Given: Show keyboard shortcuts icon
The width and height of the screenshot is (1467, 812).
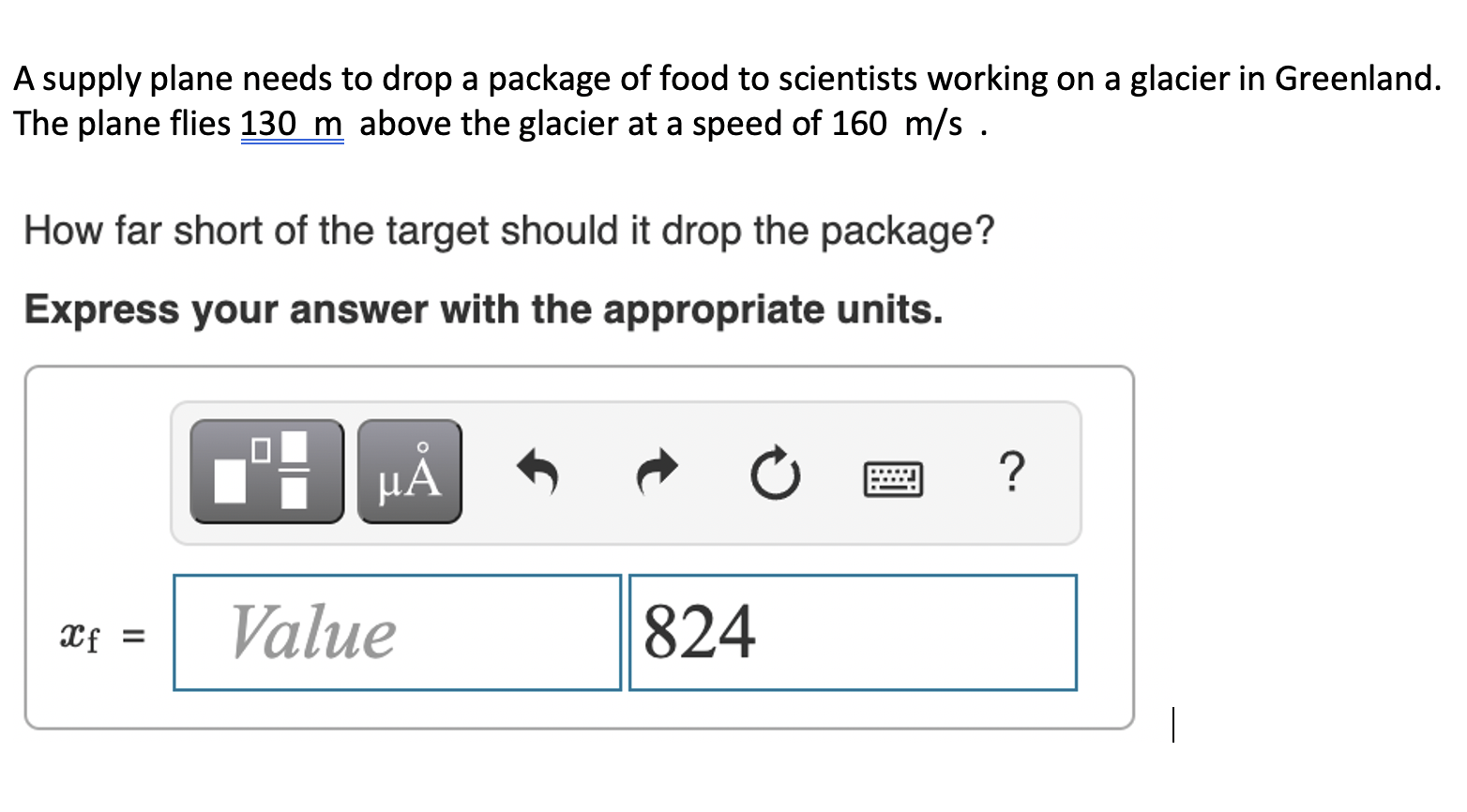Looking at the screenshot, I should point(892,479).
